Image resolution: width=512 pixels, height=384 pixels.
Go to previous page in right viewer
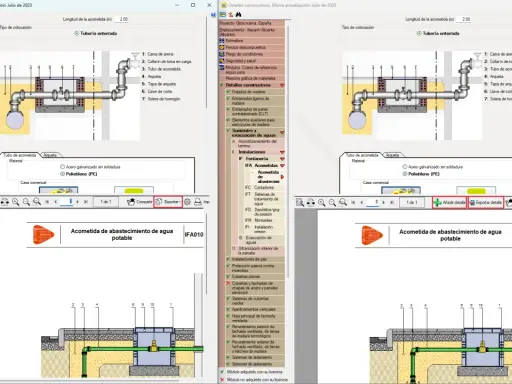point(362,202)
